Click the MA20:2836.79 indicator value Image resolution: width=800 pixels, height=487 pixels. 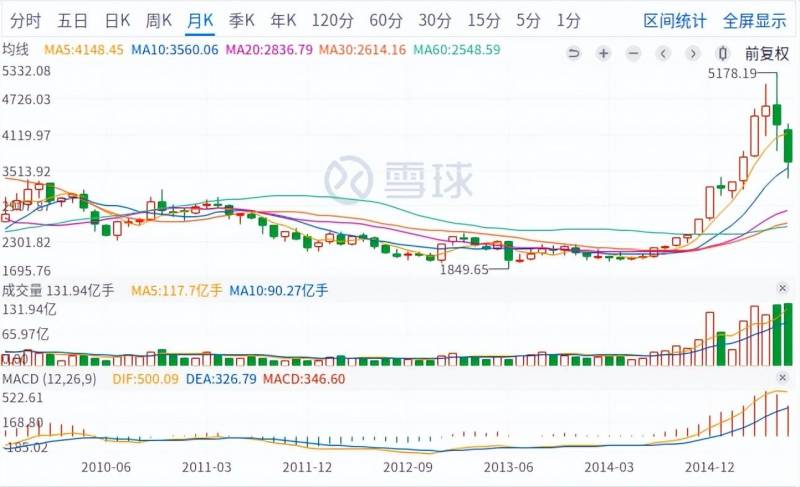(269, 50)
